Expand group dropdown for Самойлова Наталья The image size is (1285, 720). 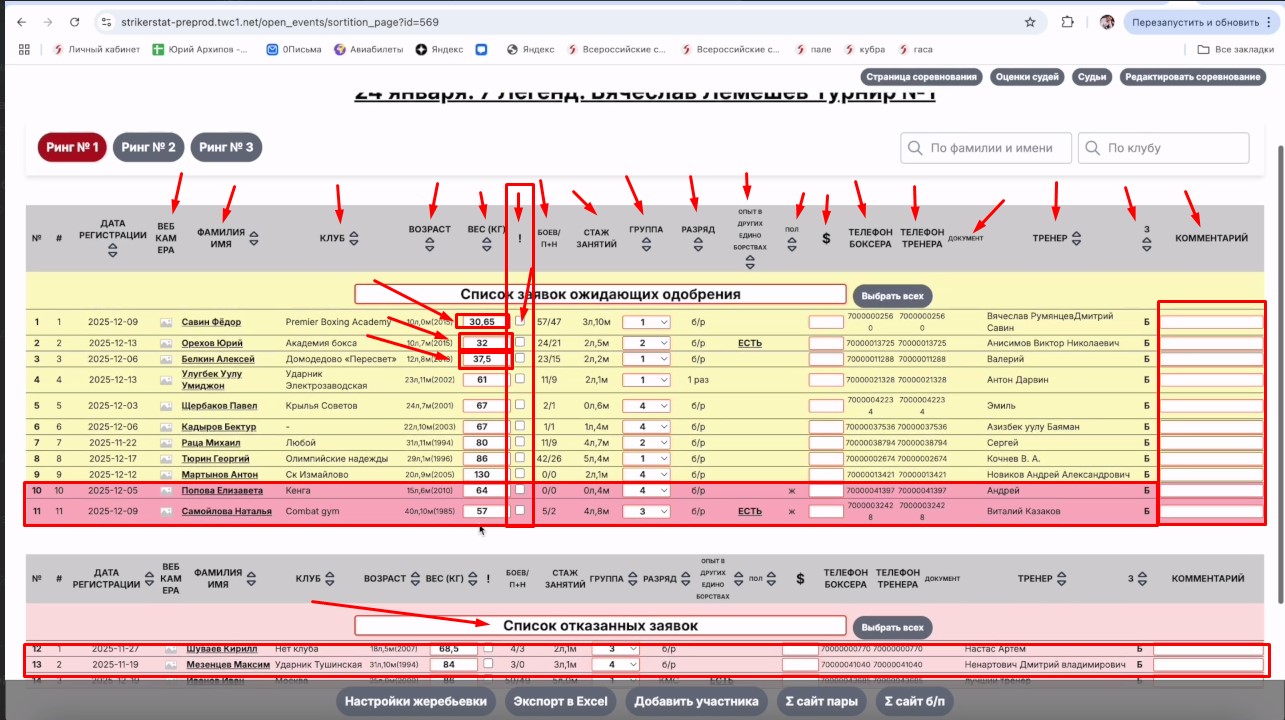click(646, 511)
